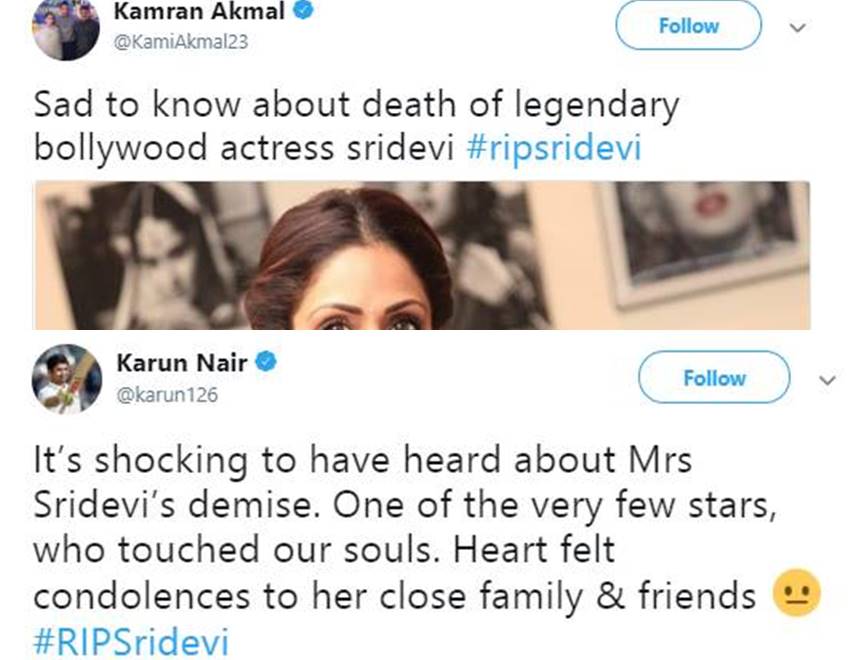Open the #ripsridevi hashtag in Kamran's tweet
Image resolution: width=850 pixels, height=660 pixels.
tap(553, 147)
